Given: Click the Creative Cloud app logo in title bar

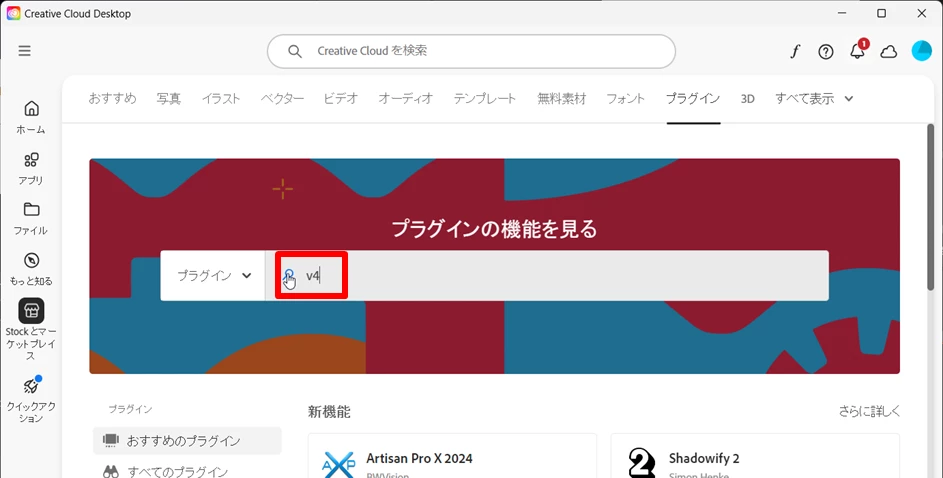Looking at the screenshot, I should click(13, 13).
